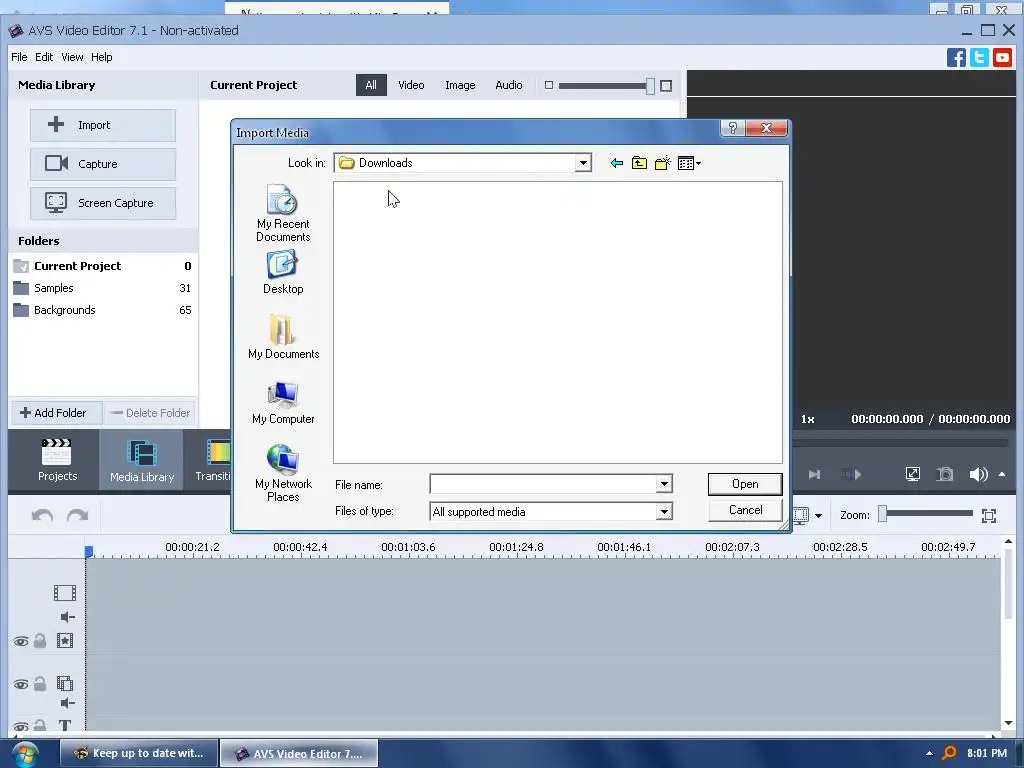1024x768 pixels.
Task: Click the play selection playback button
Action: [x=851, y=474]
